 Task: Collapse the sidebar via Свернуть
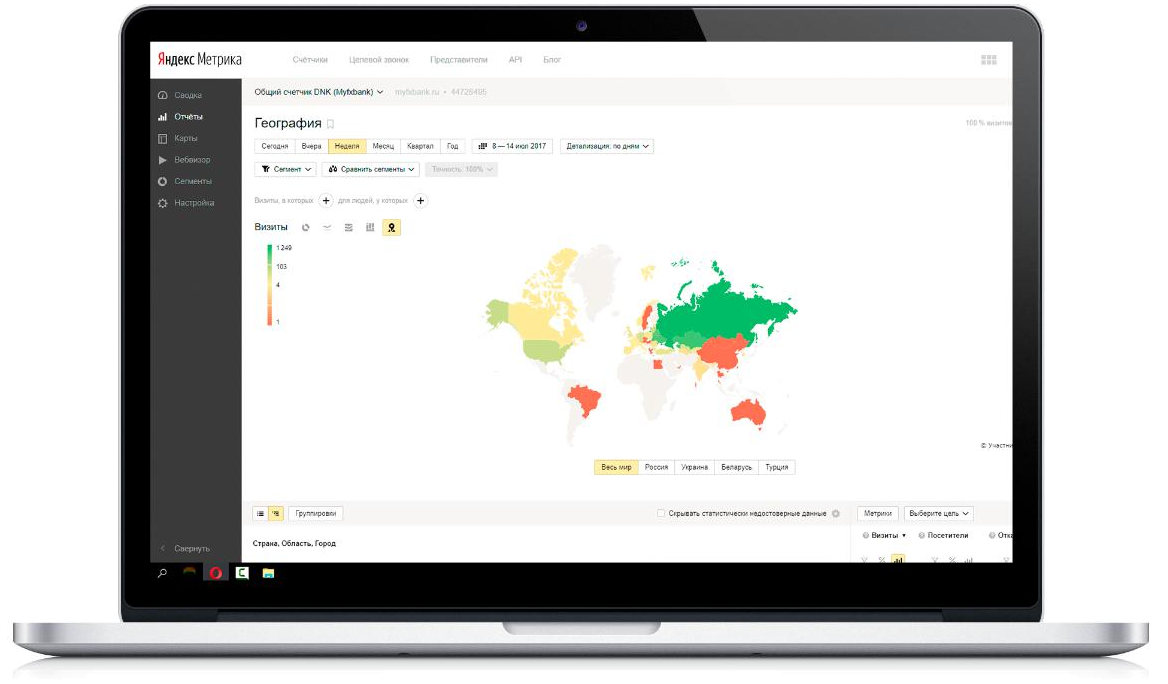click(x=185, y=548)
